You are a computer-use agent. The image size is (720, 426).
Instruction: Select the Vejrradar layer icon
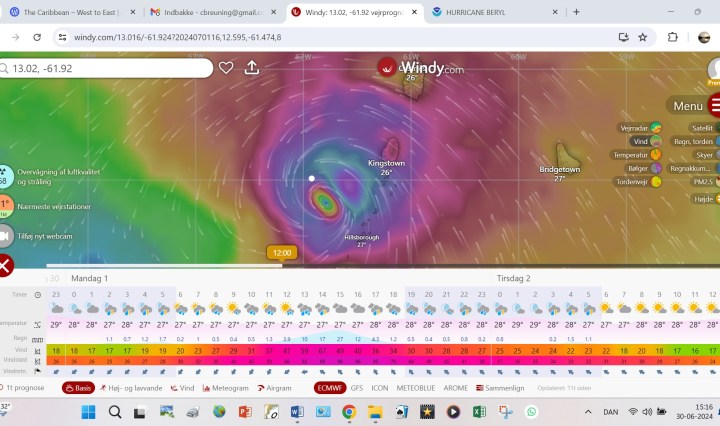coord(656,128)
